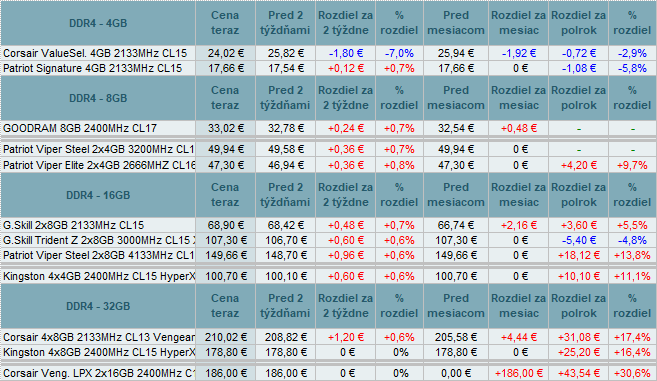Click +186,00 € monthly difference cell

pos(519,373)
